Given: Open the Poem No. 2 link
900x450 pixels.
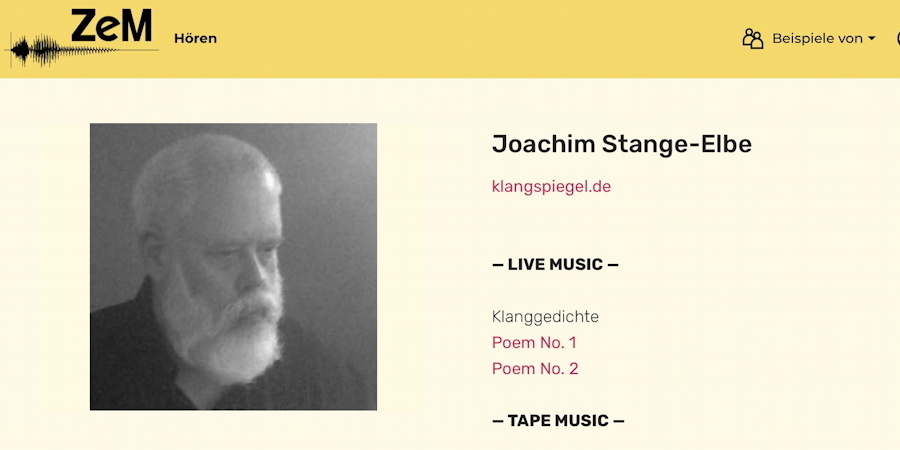Looking at the screenshot, I should coord(535,368).
